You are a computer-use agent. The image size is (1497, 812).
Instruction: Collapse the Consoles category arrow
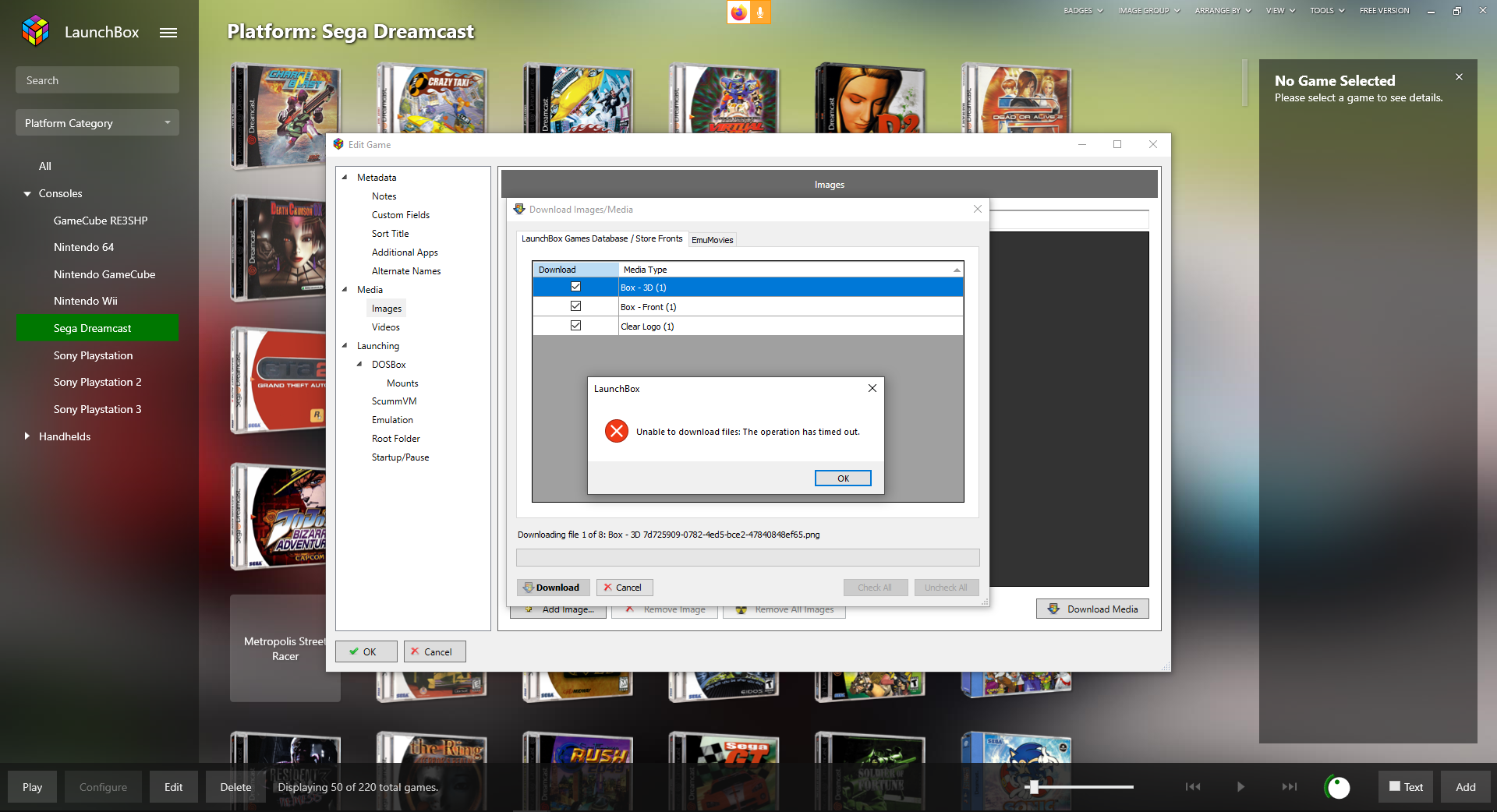[27, 194]
